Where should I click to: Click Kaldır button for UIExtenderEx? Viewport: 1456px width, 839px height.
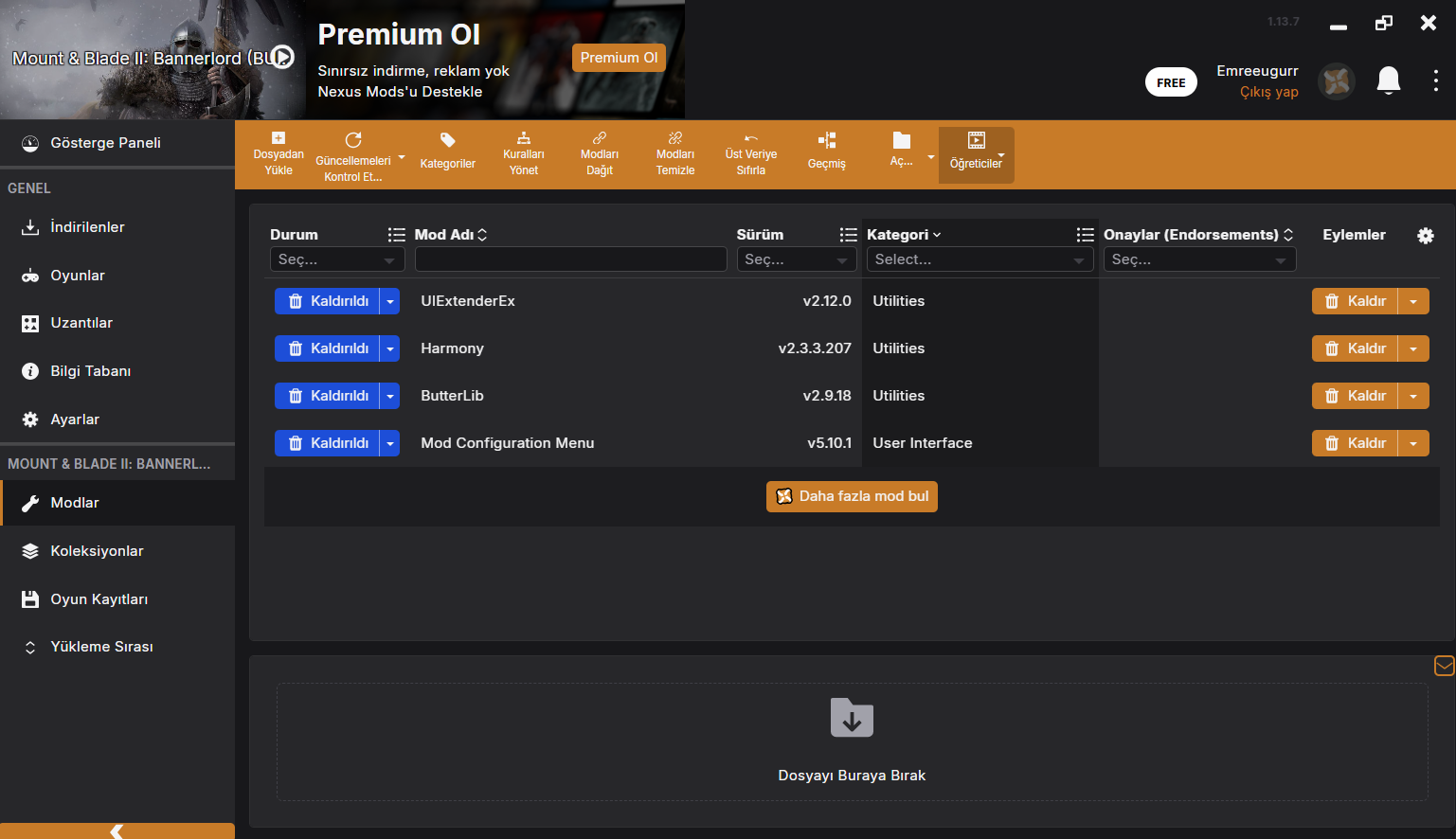coord(1355,301)
